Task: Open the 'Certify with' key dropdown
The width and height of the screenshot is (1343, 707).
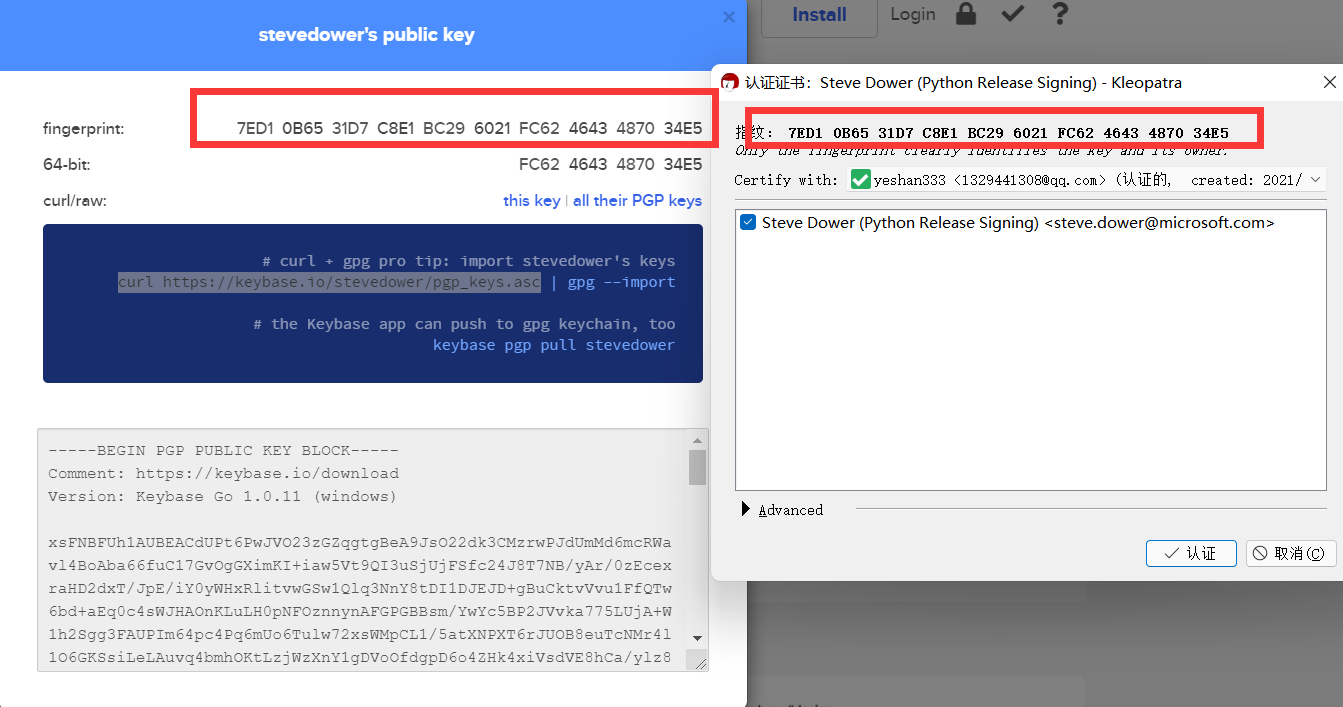Action: (1086, 180)
